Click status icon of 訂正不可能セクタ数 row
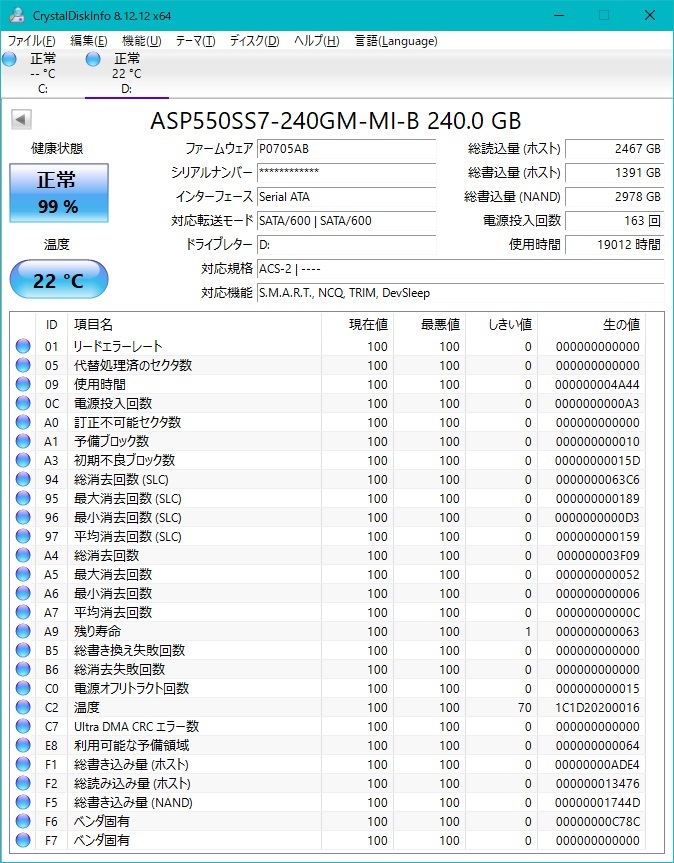674x863 pixels. click(23, 422)
